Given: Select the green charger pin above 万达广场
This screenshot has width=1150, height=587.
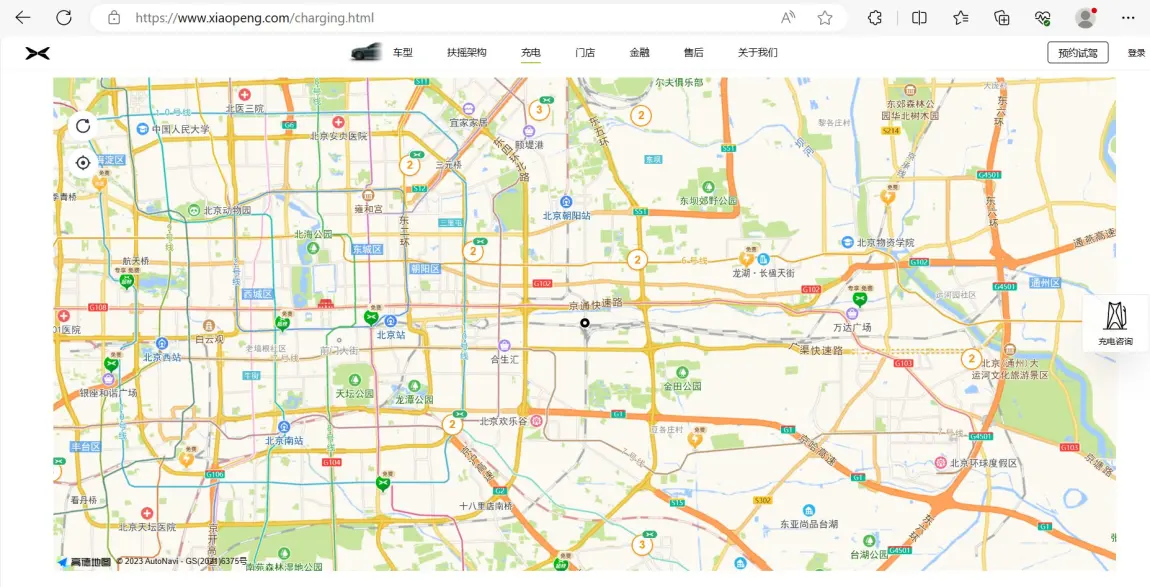Looking at the screenshot, I should [859, 297].
